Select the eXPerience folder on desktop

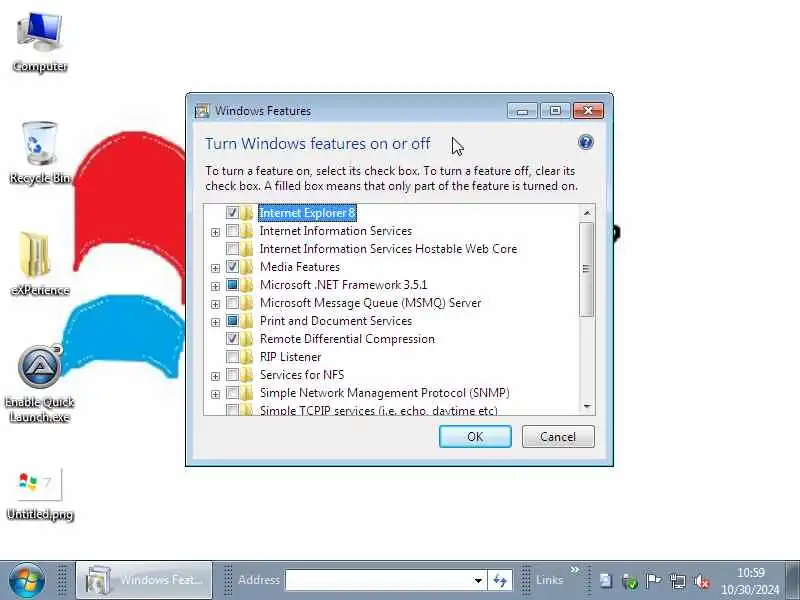click(40, 264)
